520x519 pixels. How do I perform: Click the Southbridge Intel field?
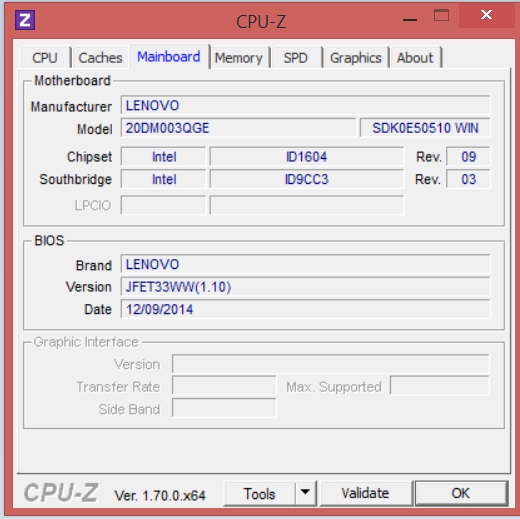(163, 179)
